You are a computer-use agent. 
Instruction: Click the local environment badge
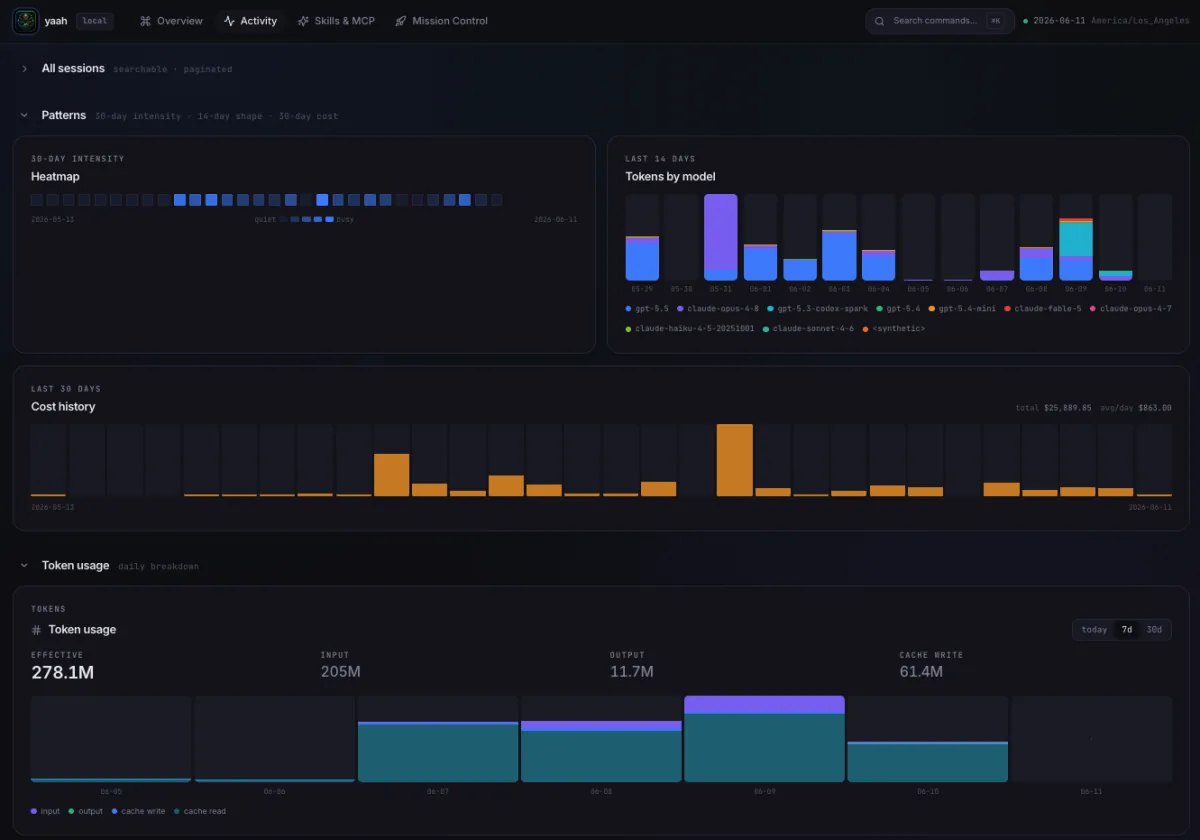tap(95, 21)
